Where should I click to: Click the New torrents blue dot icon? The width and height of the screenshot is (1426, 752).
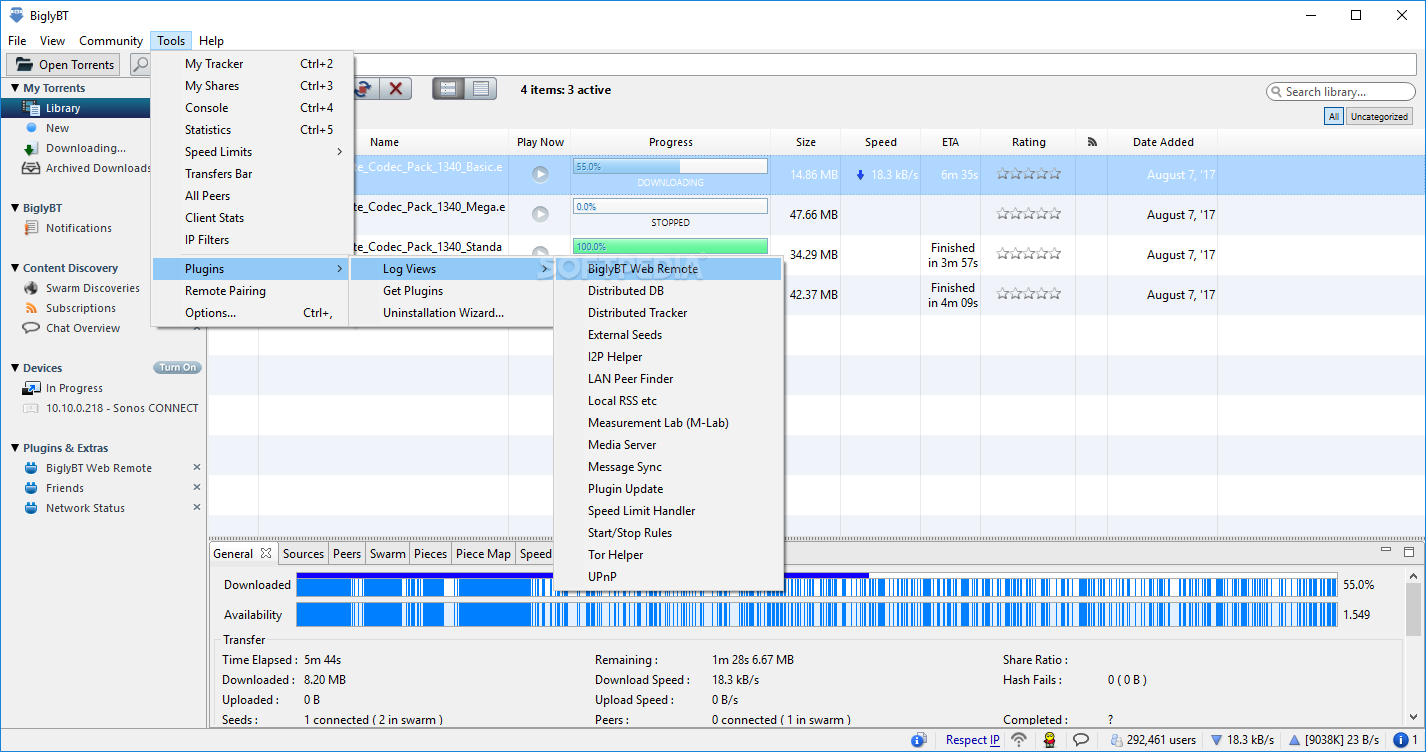[32, 128]
